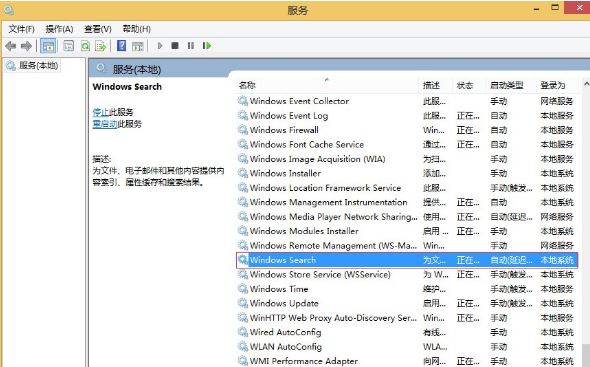Click the 服务(本地) header above the details
Image resolution: width=590 pixels, height=367 pixels.
point(137,69)
